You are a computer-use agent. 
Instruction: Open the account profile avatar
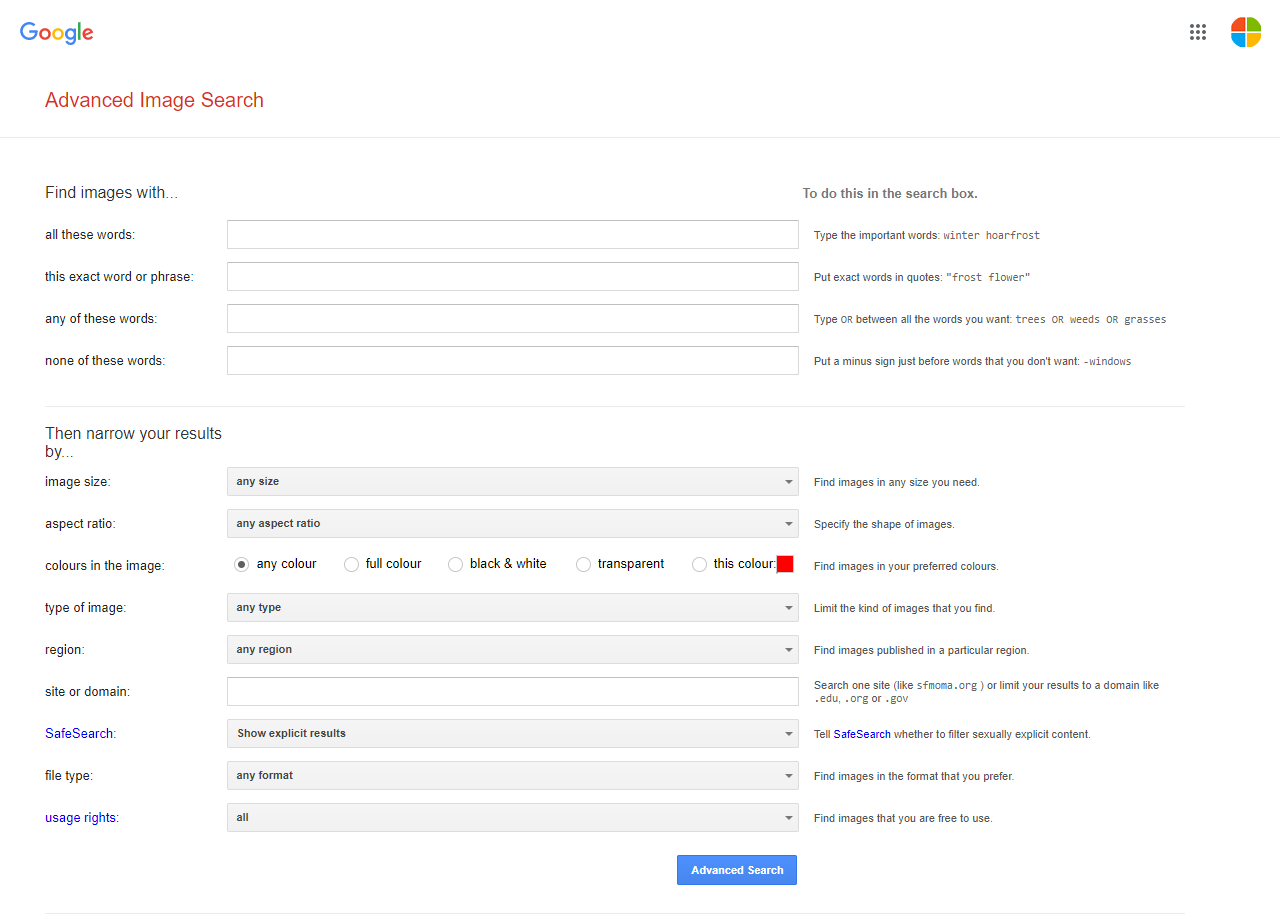(1246, 32)
